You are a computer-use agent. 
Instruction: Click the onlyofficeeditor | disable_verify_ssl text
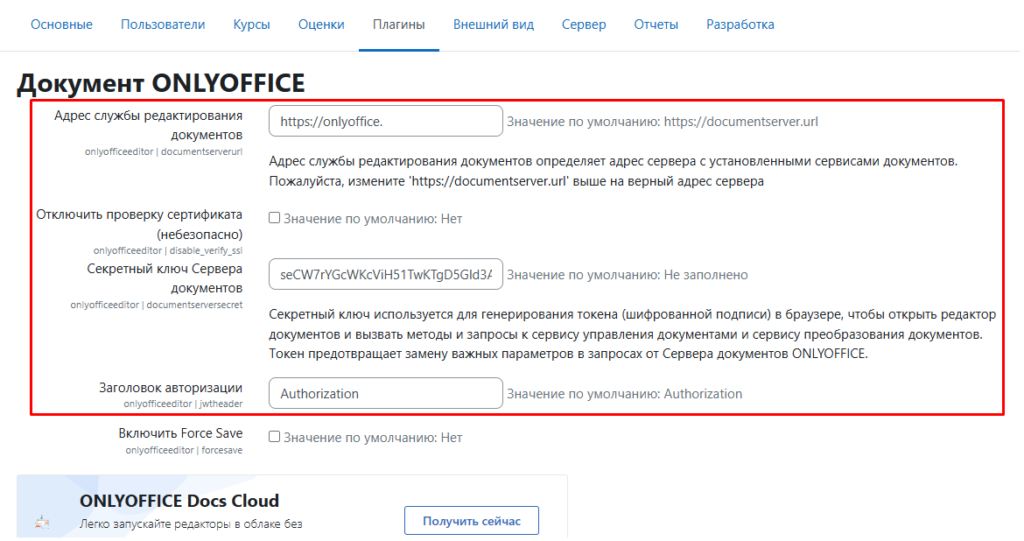tap(168, 250)
